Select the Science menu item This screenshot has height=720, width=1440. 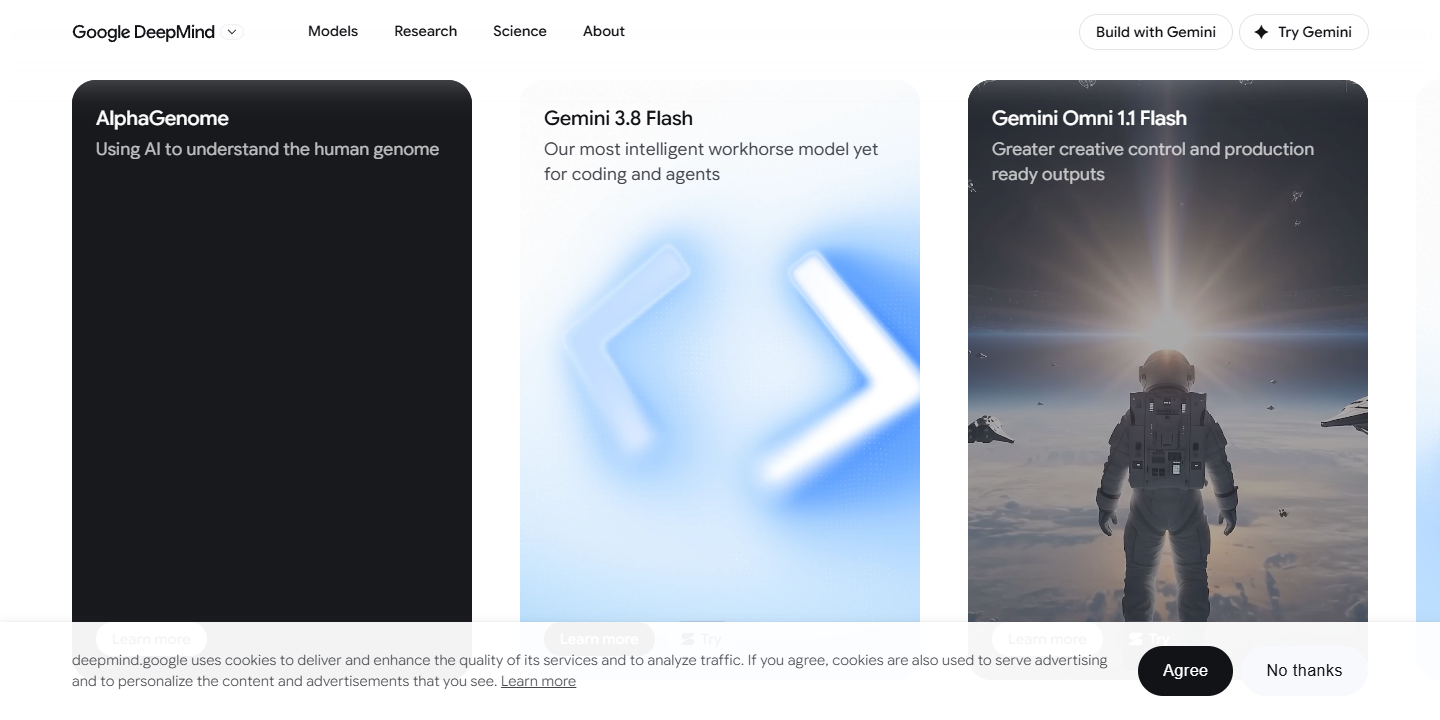tap(520, 31)
